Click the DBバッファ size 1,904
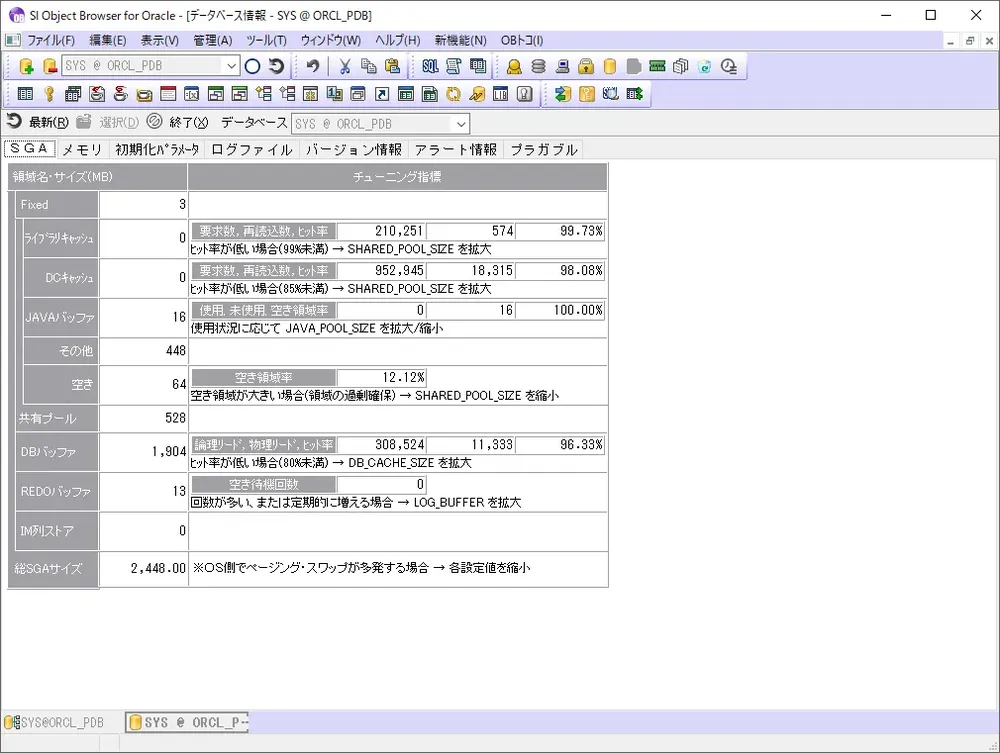The width and height of the screenshot is (1000, 753). [x=143, y=452]
